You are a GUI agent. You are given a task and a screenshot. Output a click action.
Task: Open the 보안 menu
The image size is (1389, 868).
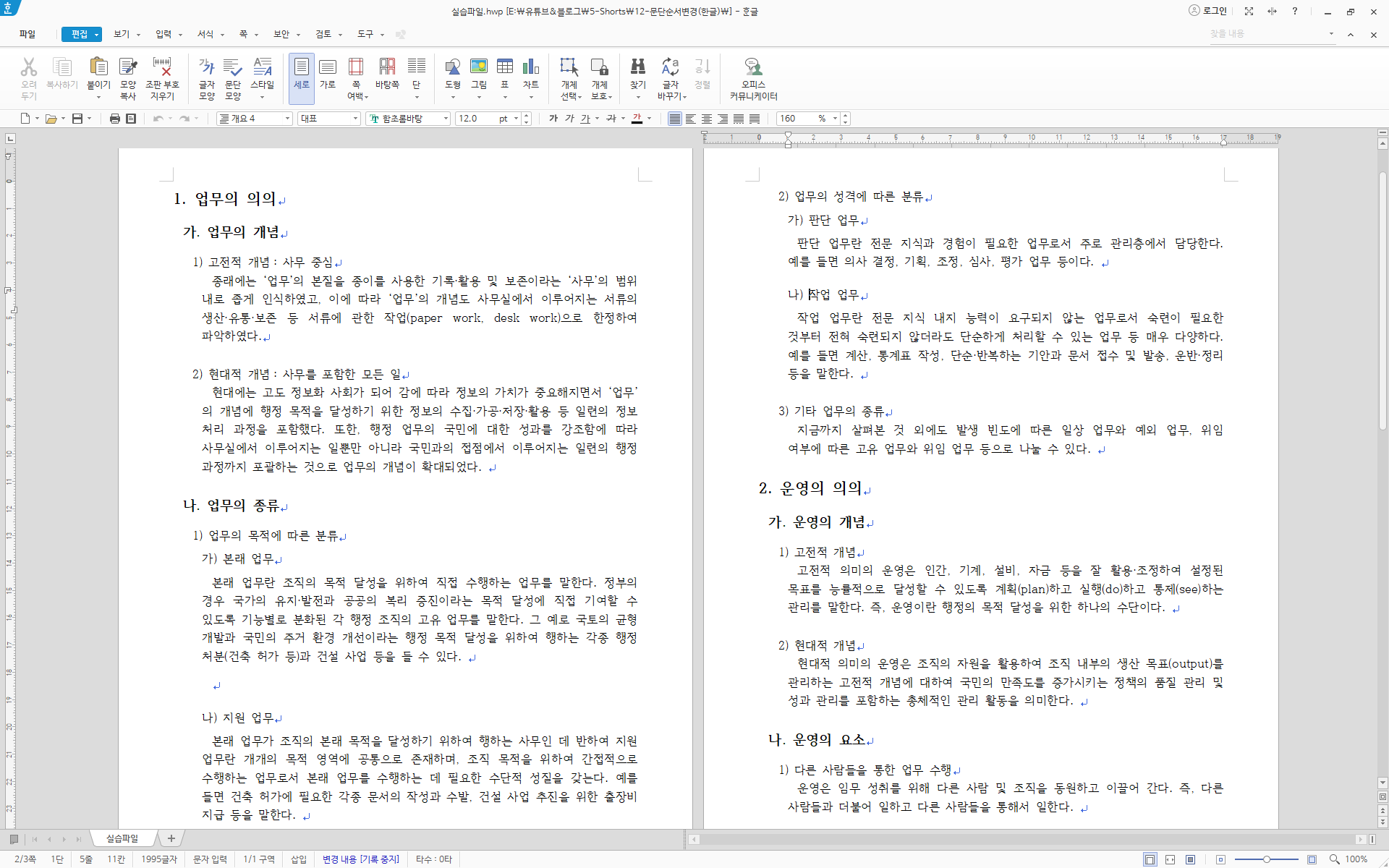pos(281,34)
